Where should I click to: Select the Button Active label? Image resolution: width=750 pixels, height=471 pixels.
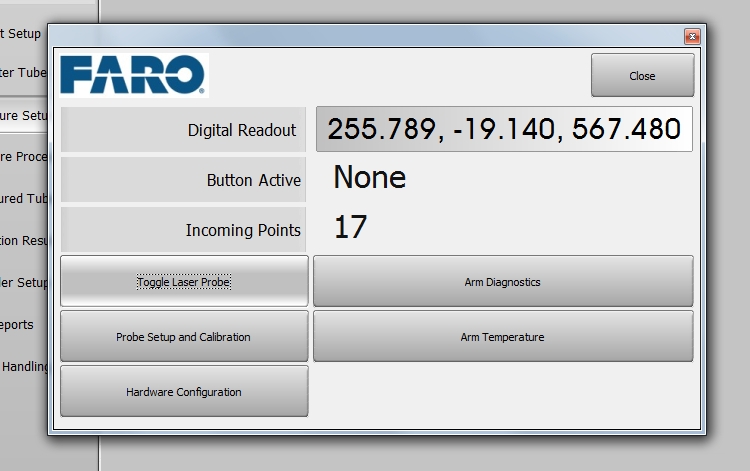click(184, 181)
